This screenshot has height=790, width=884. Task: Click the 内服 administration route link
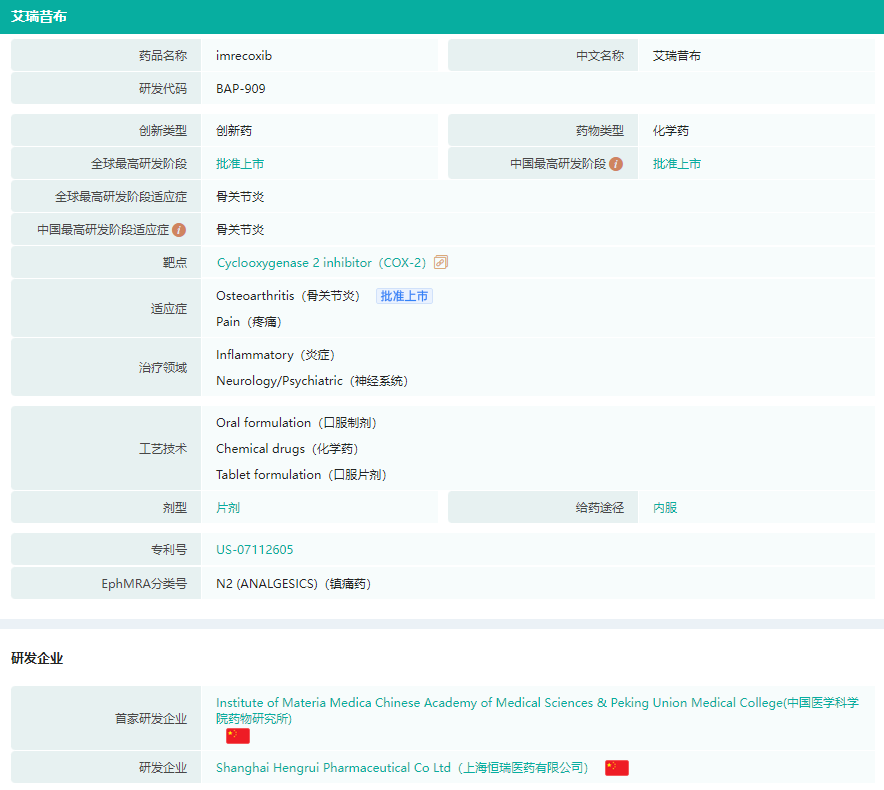click(x=665, y=508)
